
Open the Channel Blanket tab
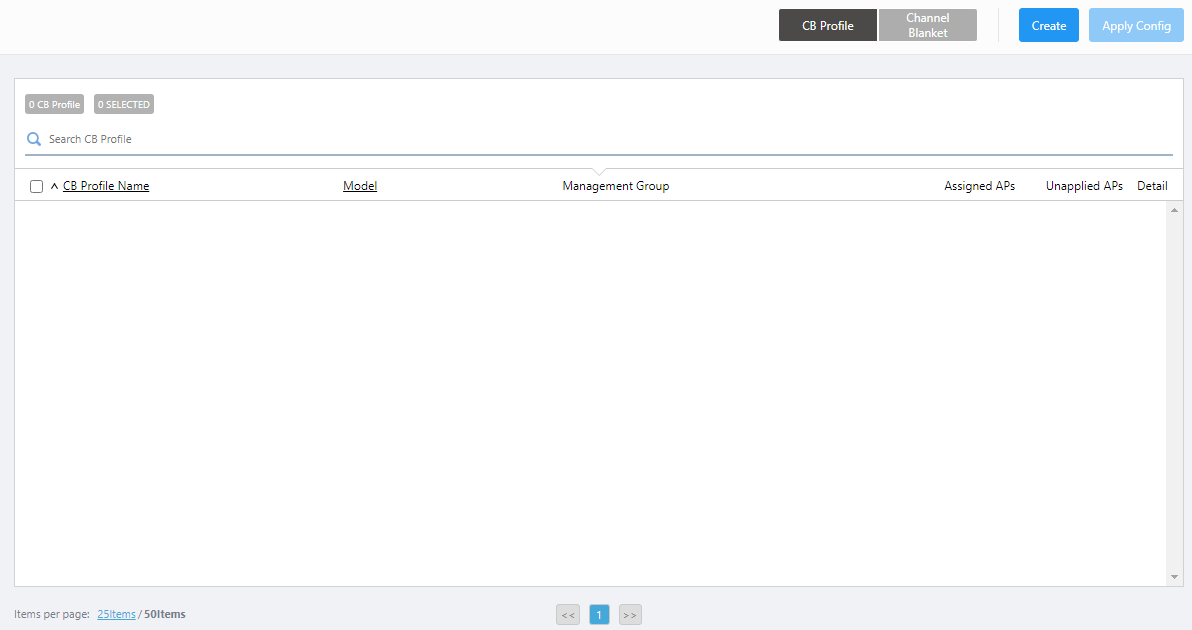(x=927, y=25)
